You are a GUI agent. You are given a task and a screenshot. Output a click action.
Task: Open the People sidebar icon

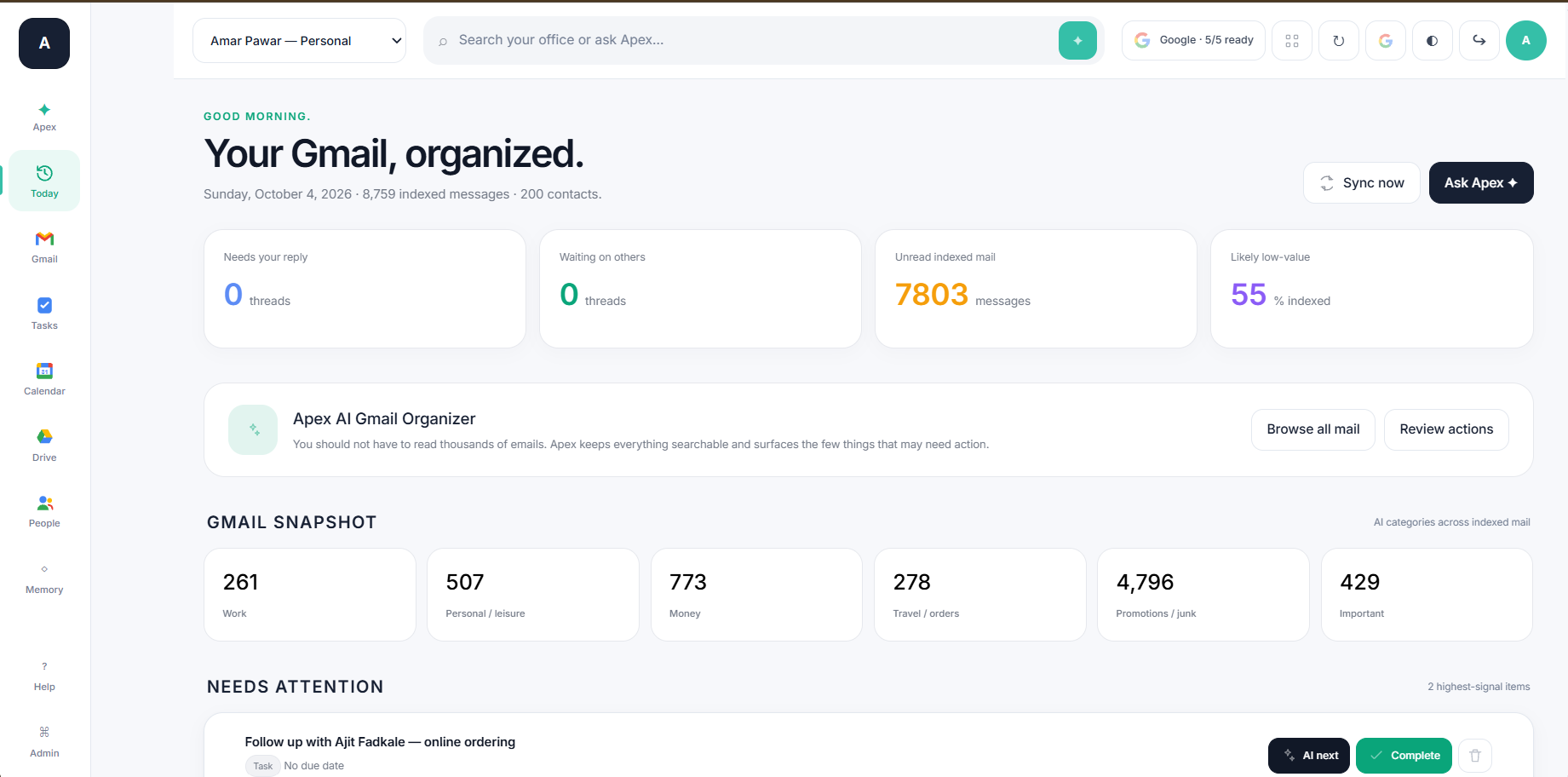pyautogui.click(x=44, y=511)
